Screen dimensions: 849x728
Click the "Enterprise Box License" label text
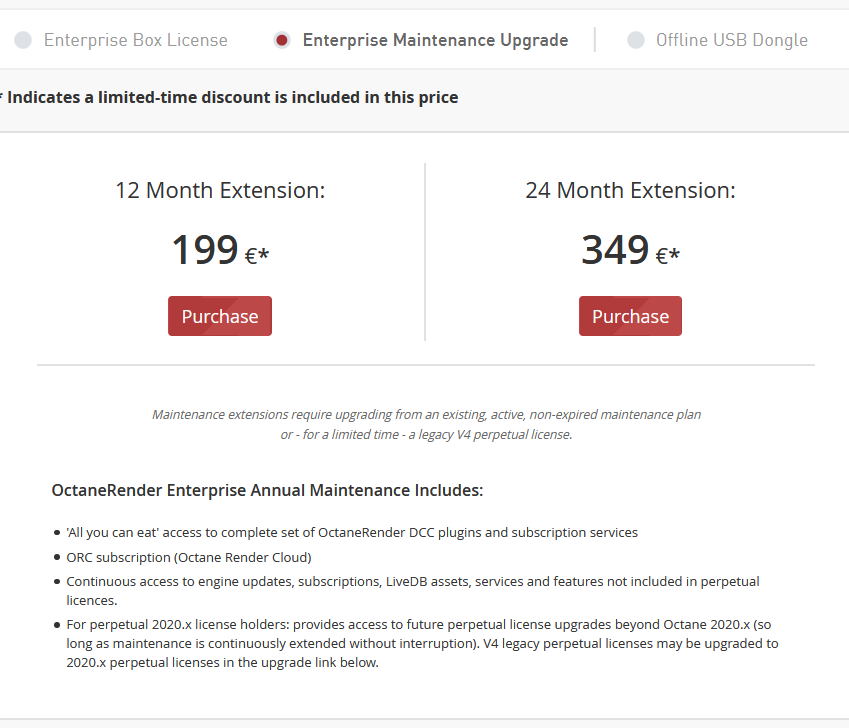[x=136, y=40]
